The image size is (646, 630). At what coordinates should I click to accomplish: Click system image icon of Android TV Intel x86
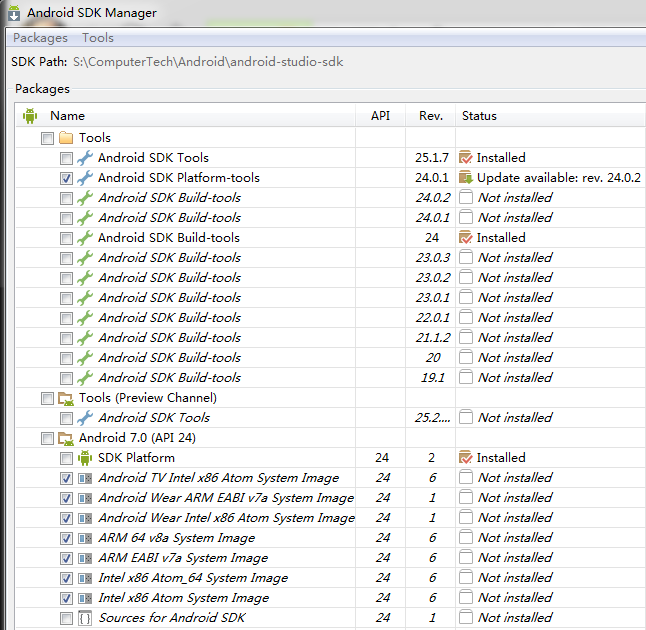pos(85,478)
